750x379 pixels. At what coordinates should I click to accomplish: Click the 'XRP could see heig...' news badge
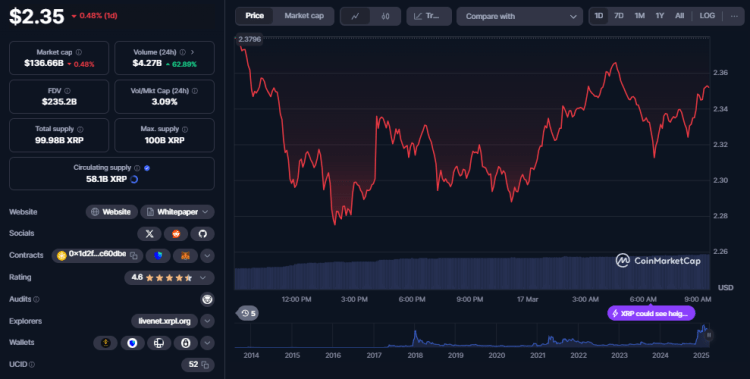[x=651, y=313]
